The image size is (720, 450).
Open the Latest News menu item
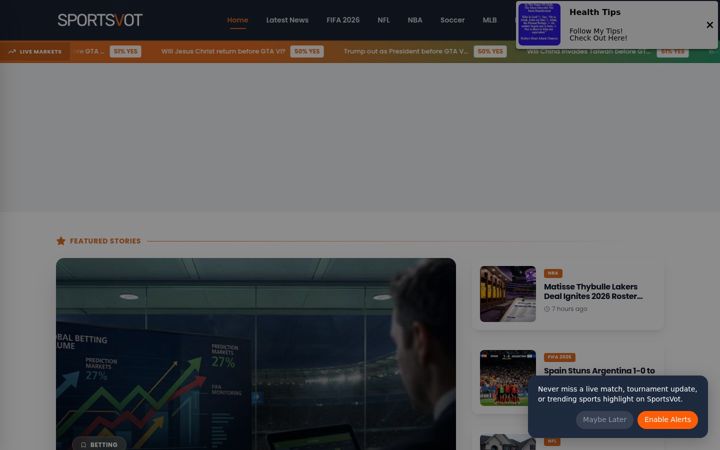[287, 20]
